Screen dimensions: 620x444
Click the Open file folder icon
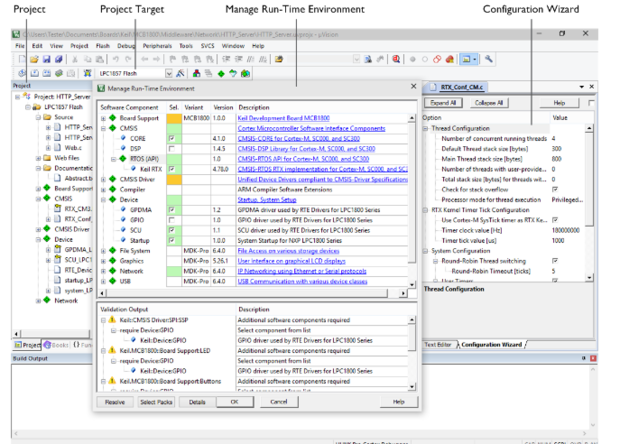(x=34, y=59)
